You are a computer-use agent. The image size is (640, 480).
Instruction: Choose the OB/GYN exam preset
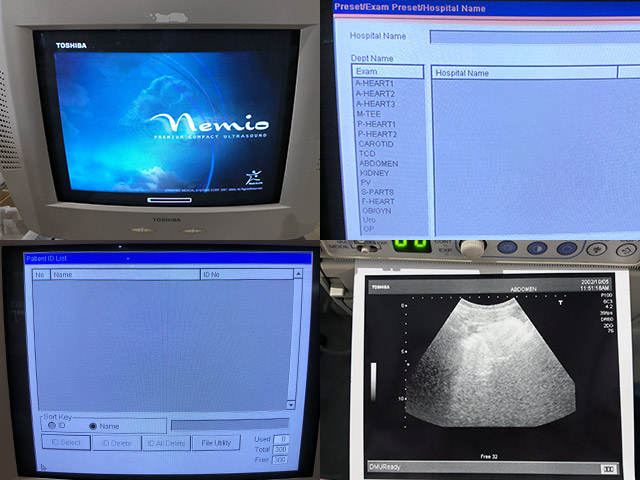click(377, 211)
